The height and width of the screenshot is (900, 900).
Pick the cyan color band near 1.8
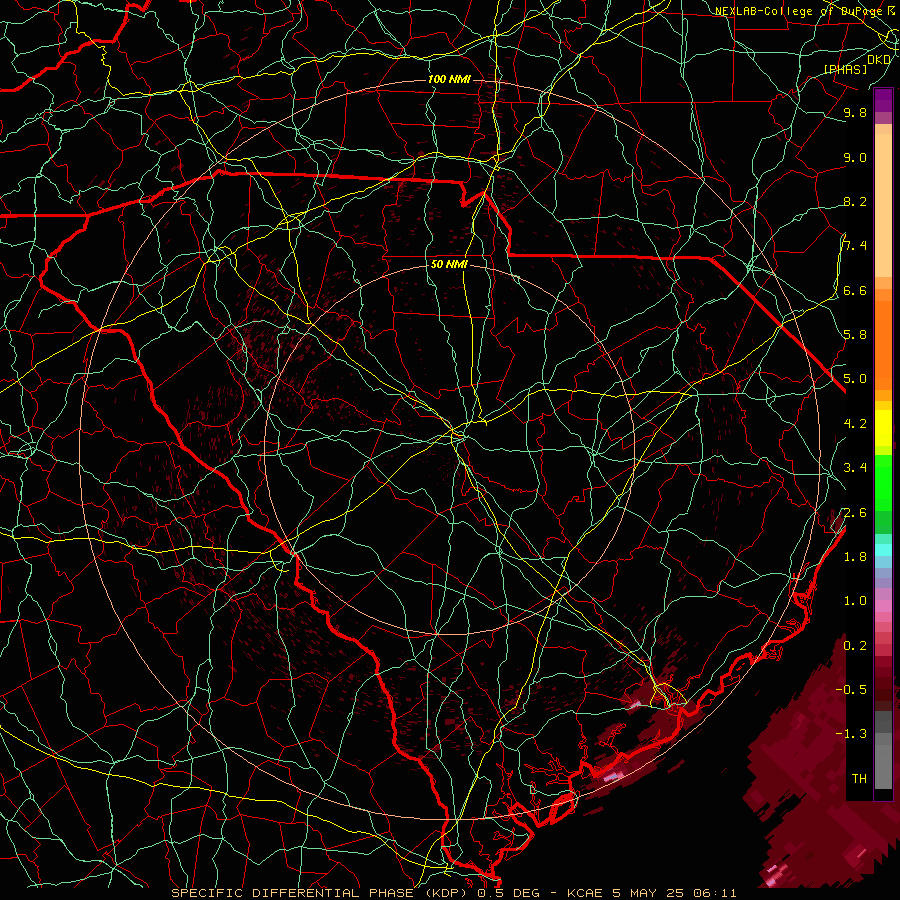tap(883, 550)
